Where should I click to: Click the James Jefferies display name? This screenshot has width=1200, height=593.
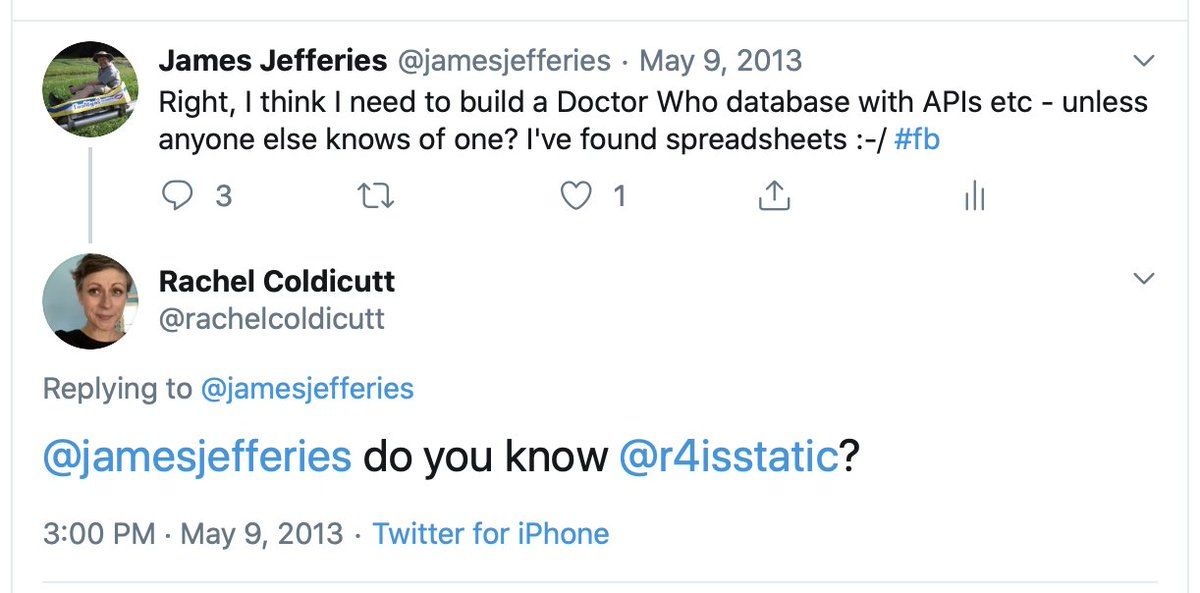tap(272, 61)
